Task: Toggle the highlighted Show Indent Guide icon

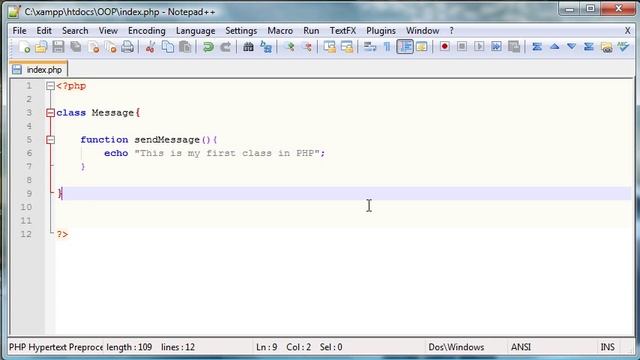Action: (404, 47)
